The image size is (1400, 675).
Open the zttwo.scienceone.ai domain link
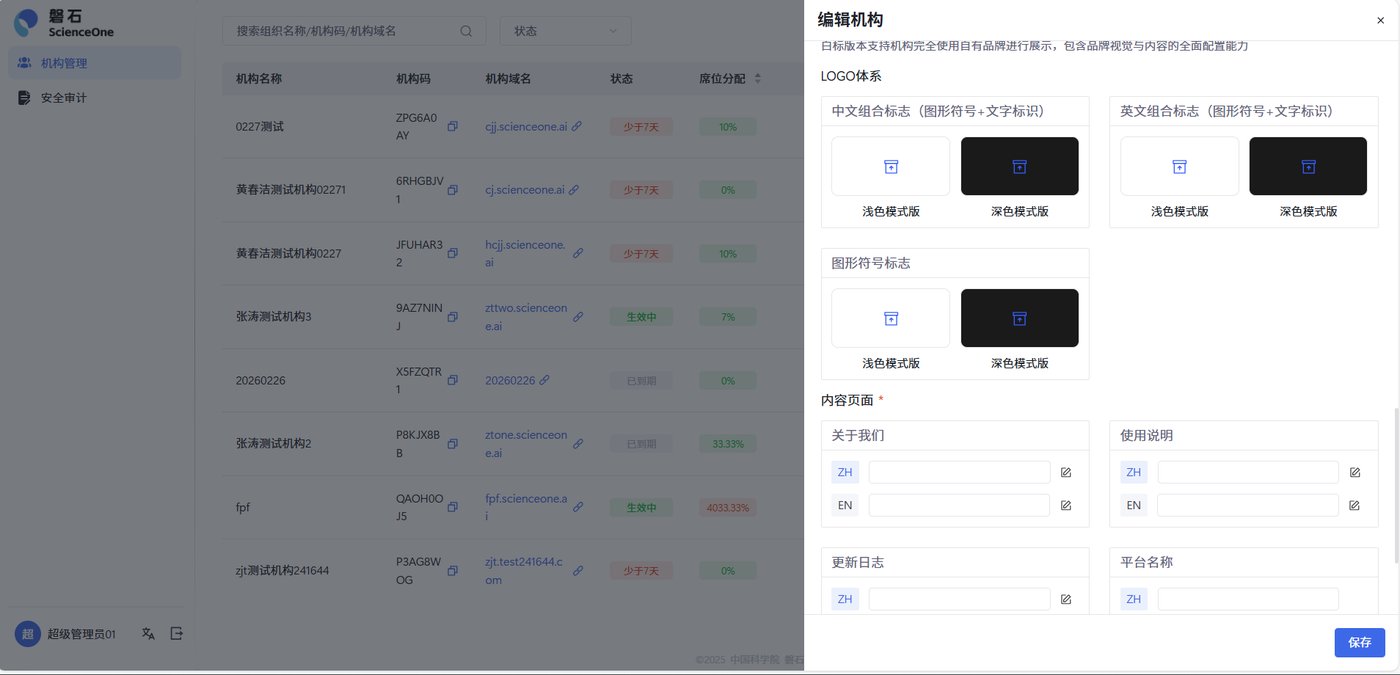pyautogui.click(x=525, y=316)
